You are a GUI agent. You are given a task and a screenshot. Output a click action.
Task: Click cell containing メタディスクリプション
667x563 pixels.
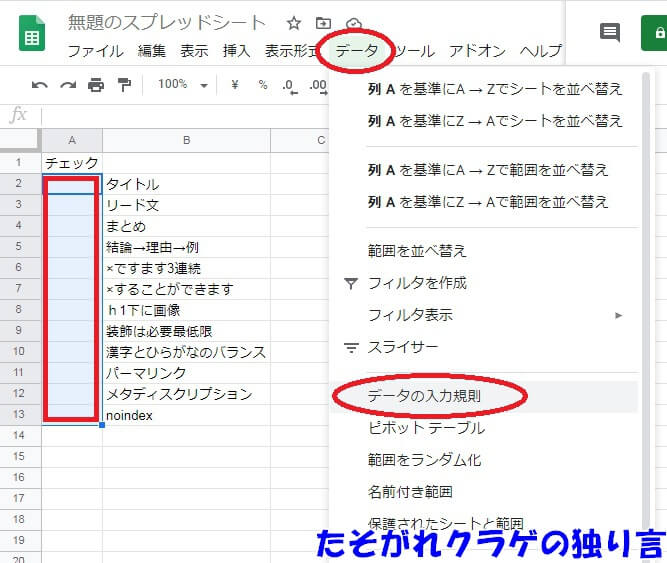point(186,394)
